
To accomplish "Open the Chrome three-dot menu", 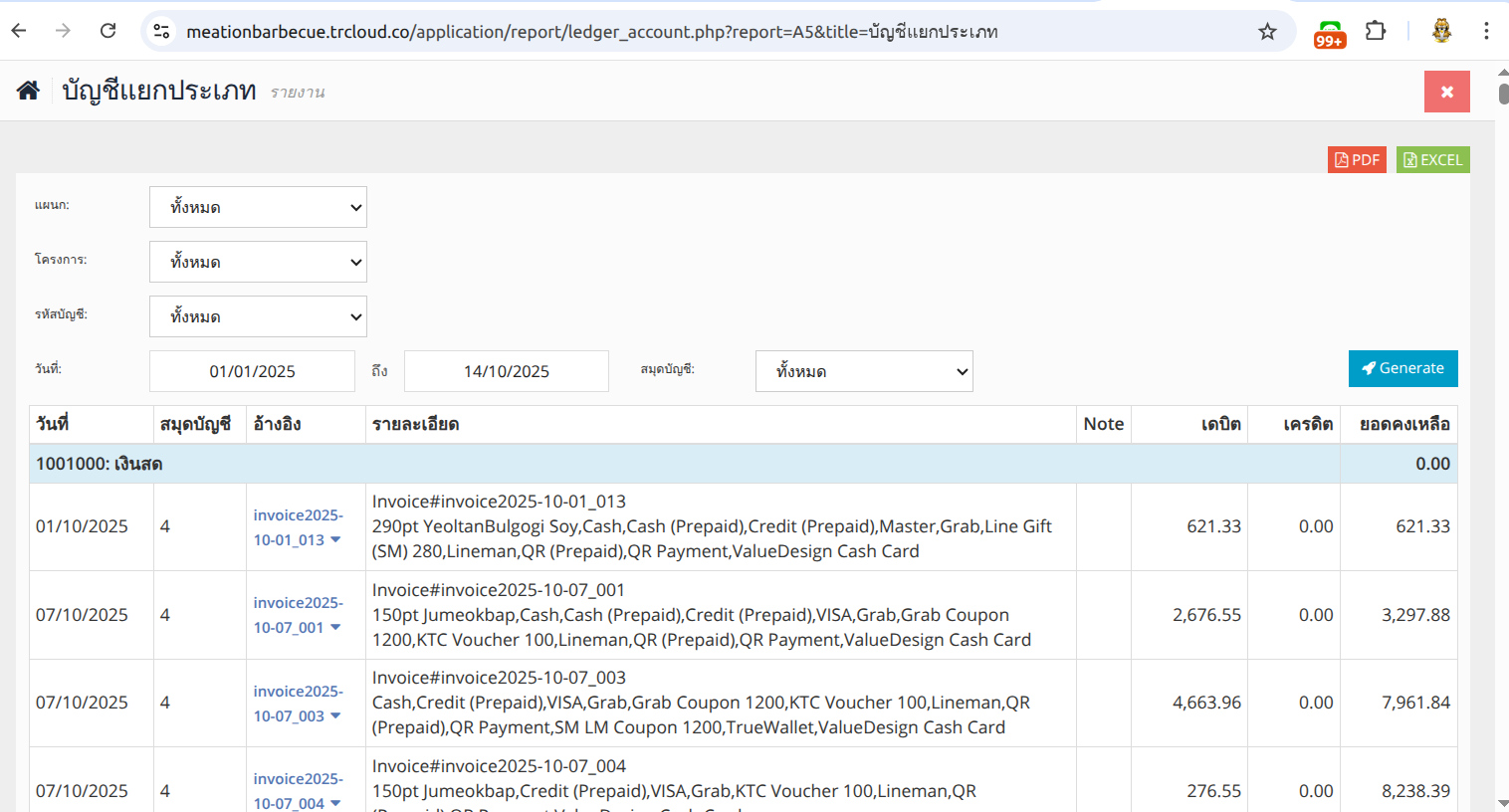I will coord(1486,31).
